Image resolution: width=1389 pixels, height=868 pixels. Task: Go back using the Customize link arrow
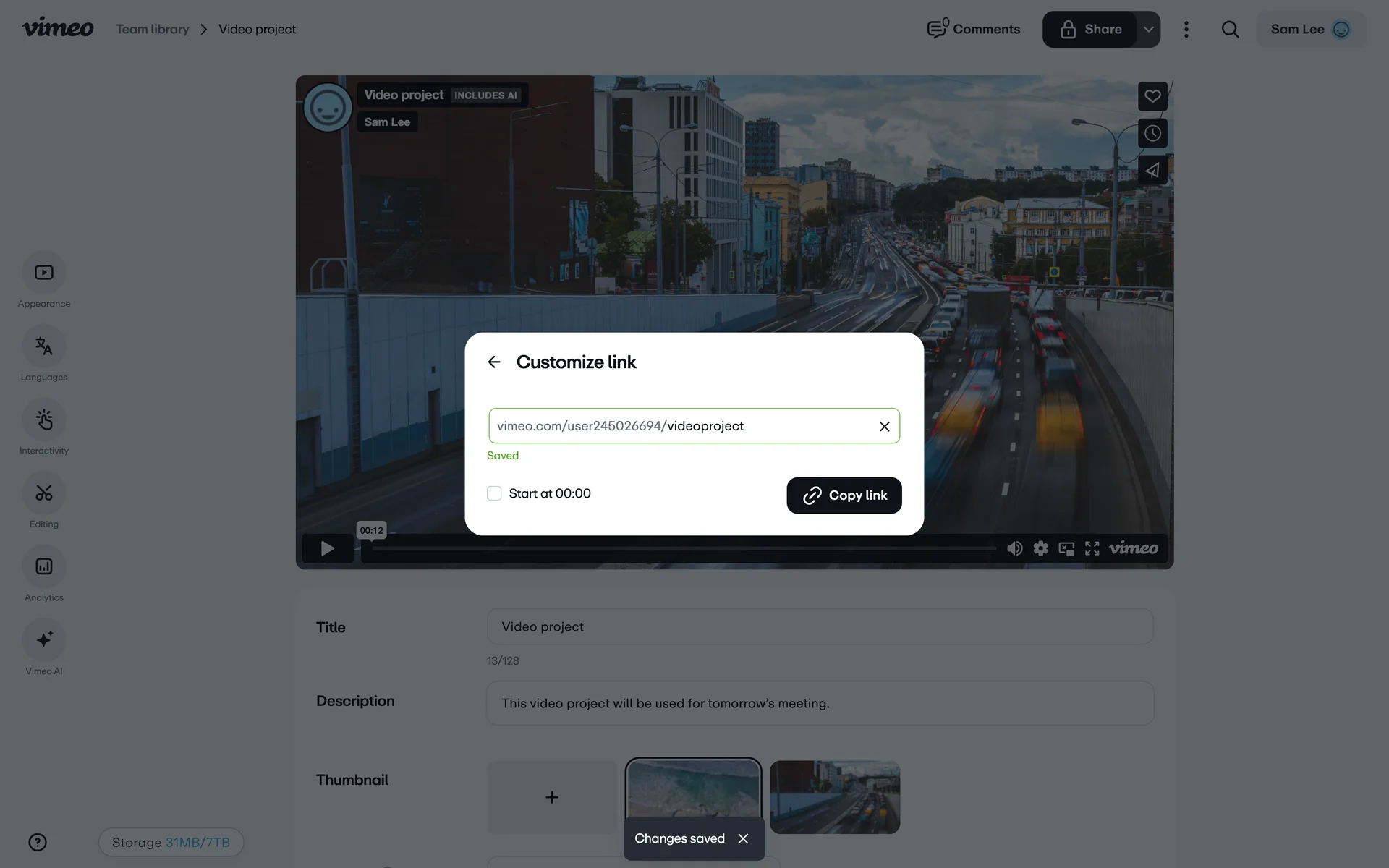(x=494, y=362)
